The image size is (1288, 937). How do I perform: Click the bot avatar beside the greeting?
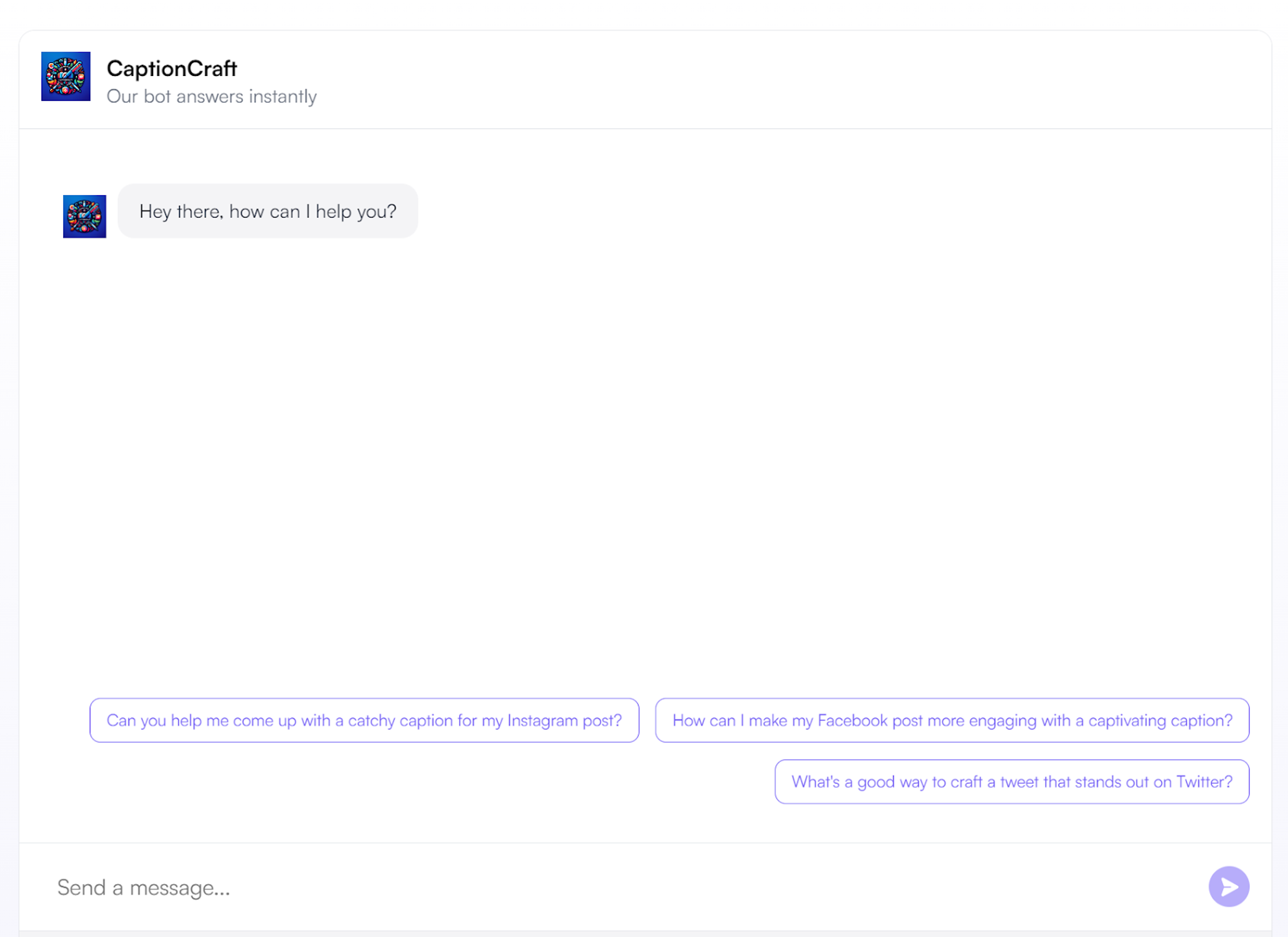(x=84, y=216)
